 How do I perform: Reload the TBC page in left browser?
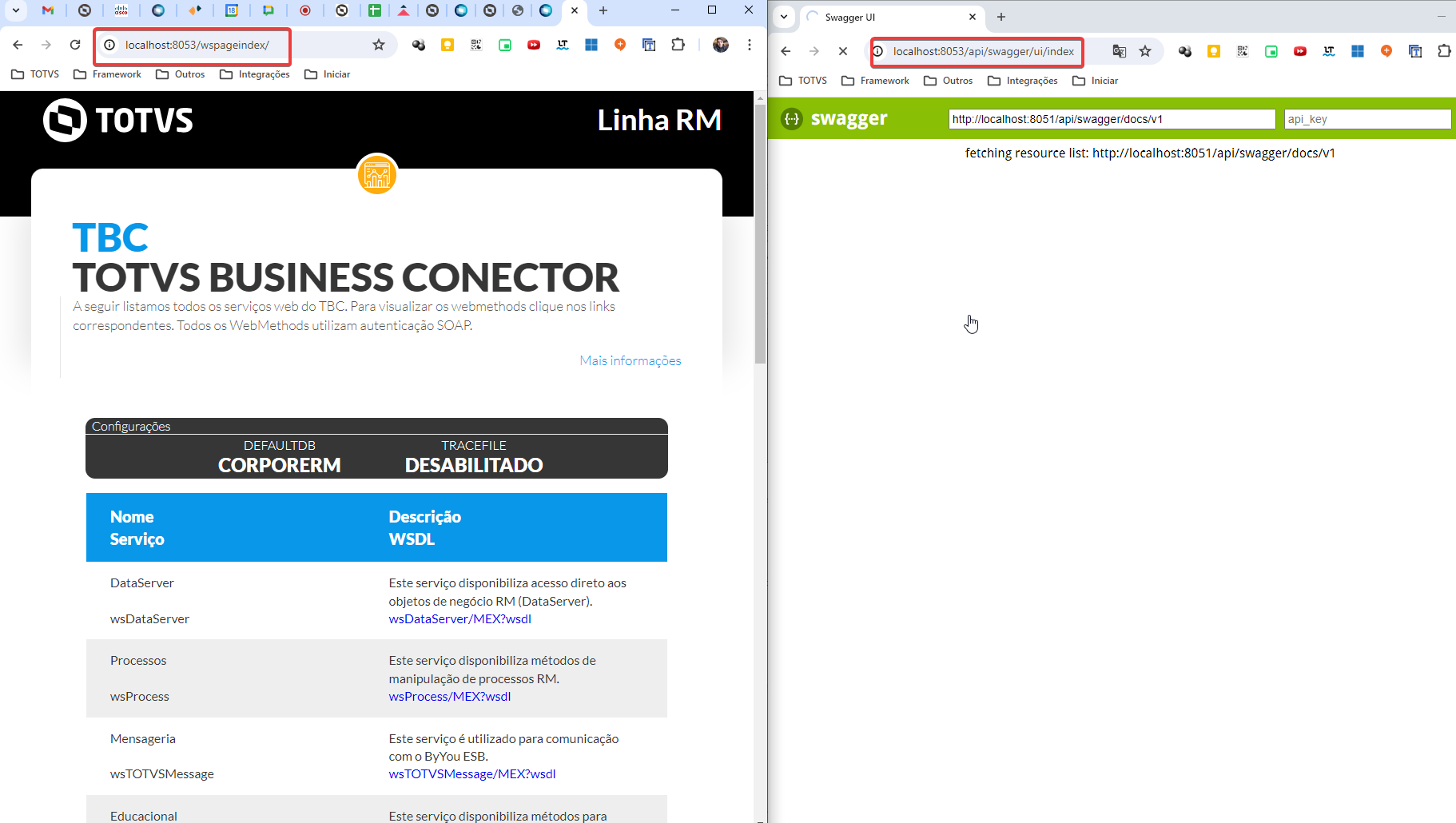[x=75, y=45]
